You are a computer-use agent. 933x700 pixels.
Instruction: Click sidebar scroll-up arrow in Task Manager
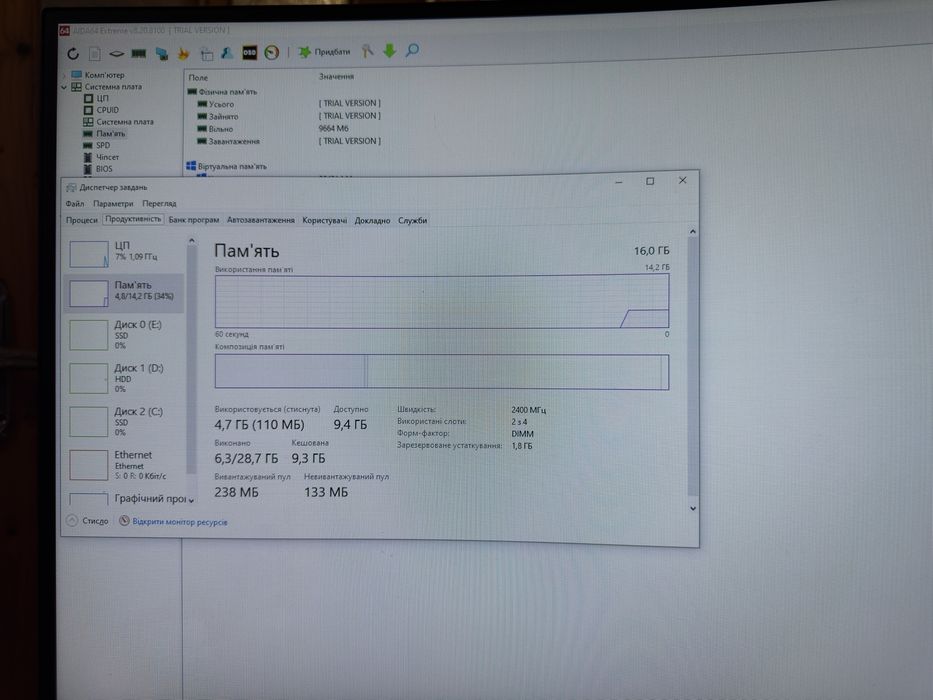(x=192, y=241)
